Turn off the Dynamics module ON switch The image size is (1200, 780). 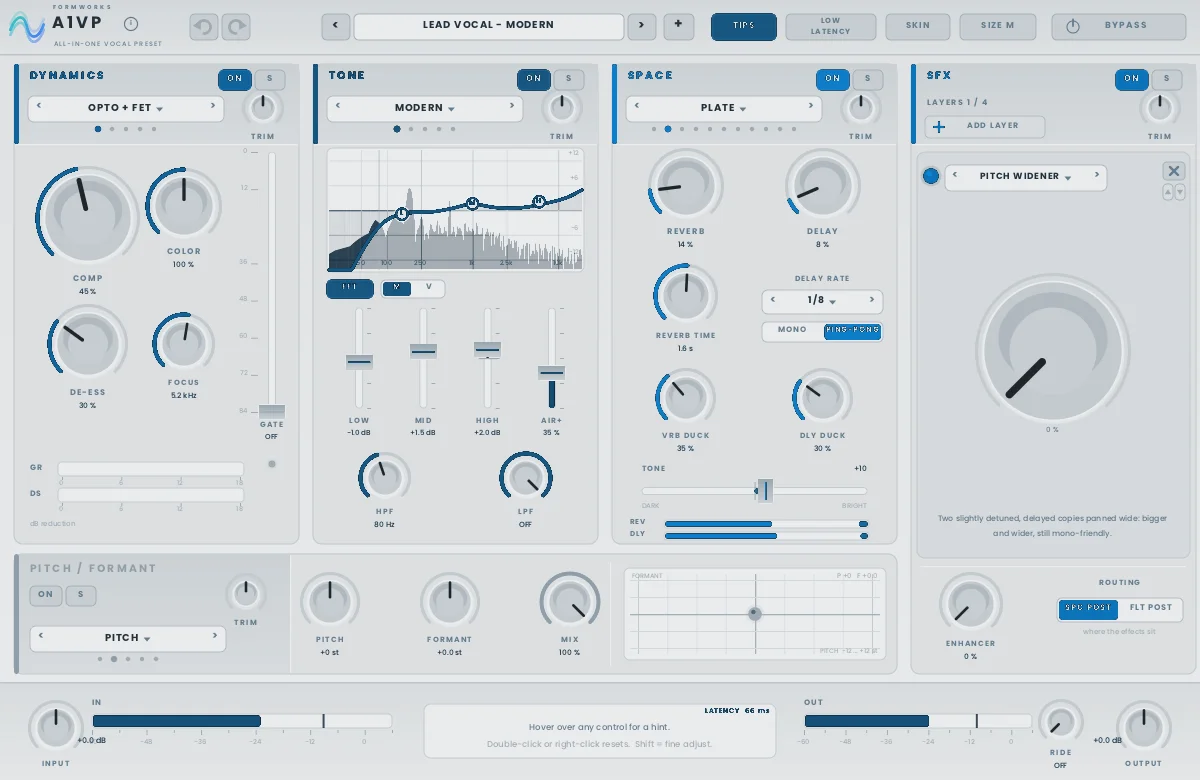[x=235, y=79]
